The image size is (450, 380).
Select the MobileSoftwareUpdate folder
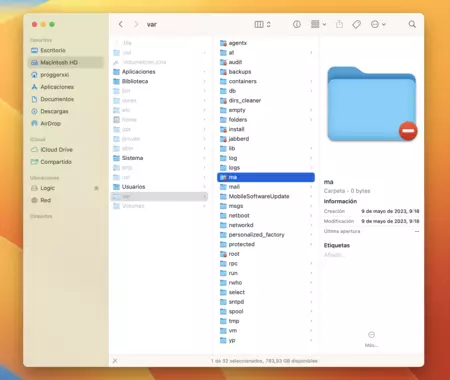coord(266,196)
